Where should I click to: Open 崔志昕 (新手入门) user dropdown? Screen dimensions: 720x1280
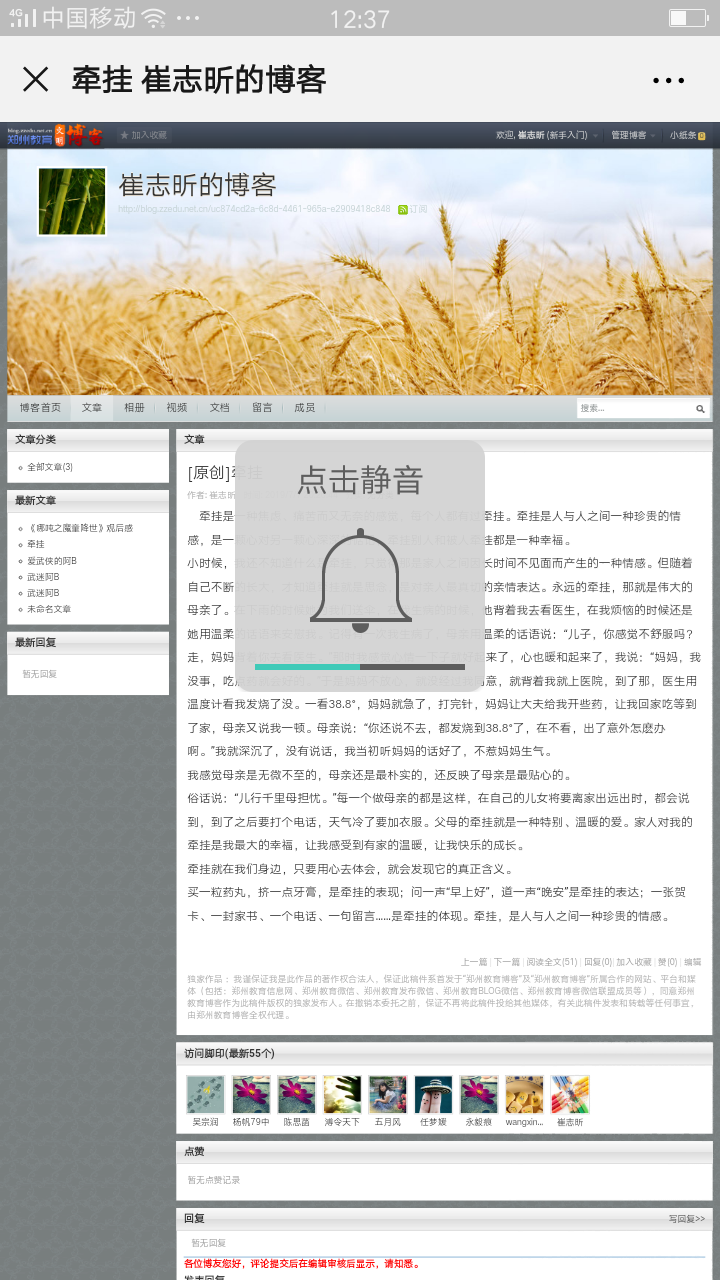(x=547, y=135)
